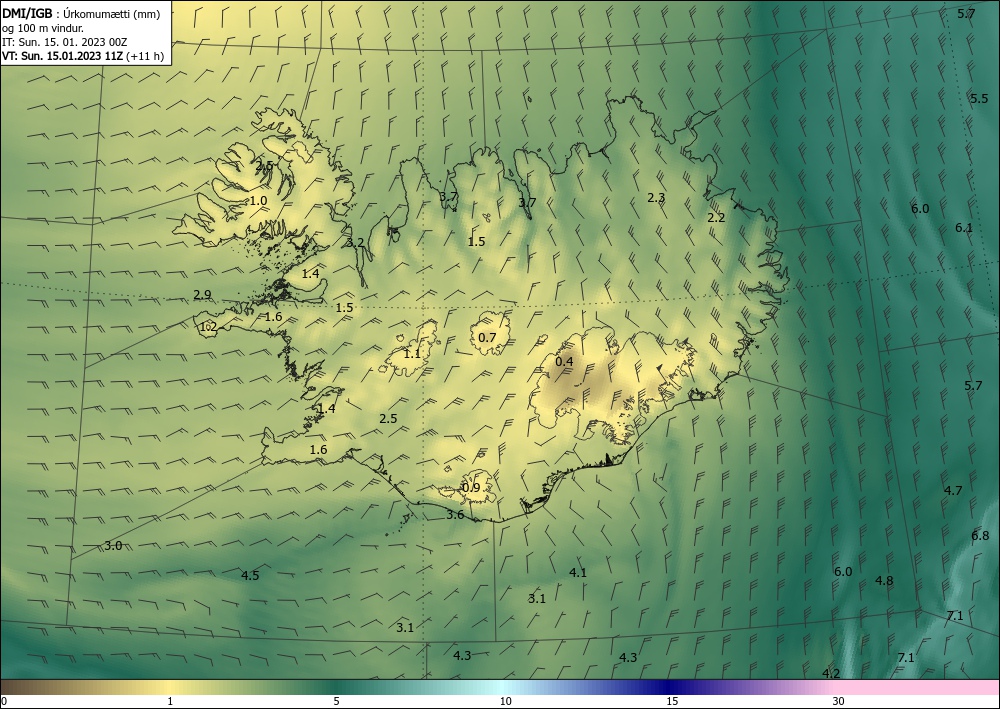Click the 2.3 value in the northeast
This screenshot has width=1000, height=709.
click(x=656, y=198)
